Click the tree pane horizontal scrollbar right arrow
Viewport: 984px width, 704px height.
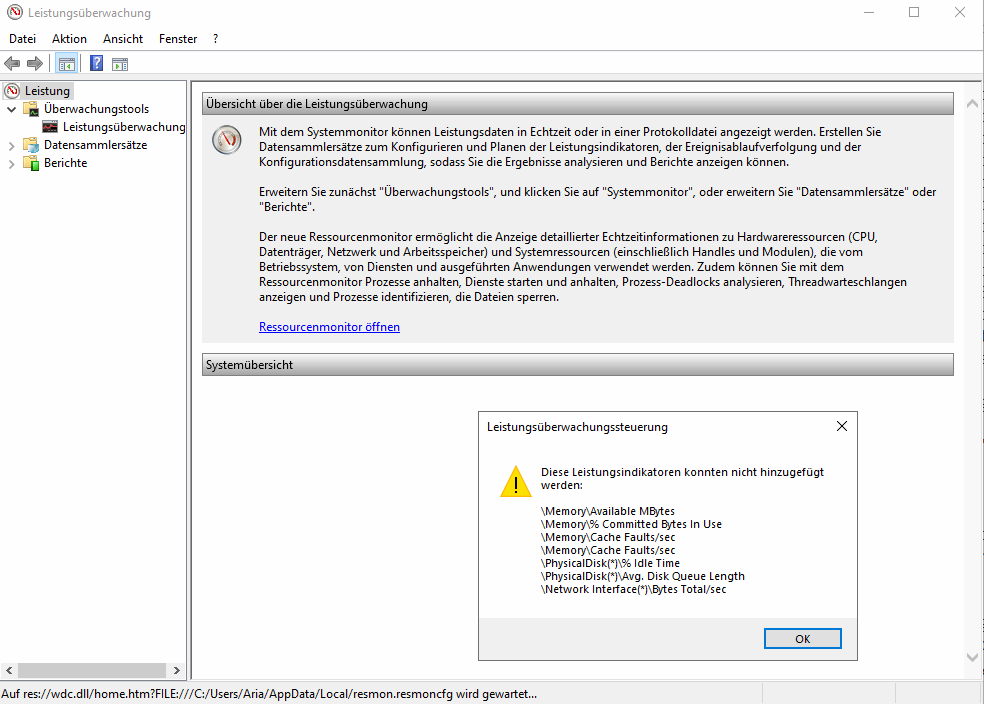177,671
